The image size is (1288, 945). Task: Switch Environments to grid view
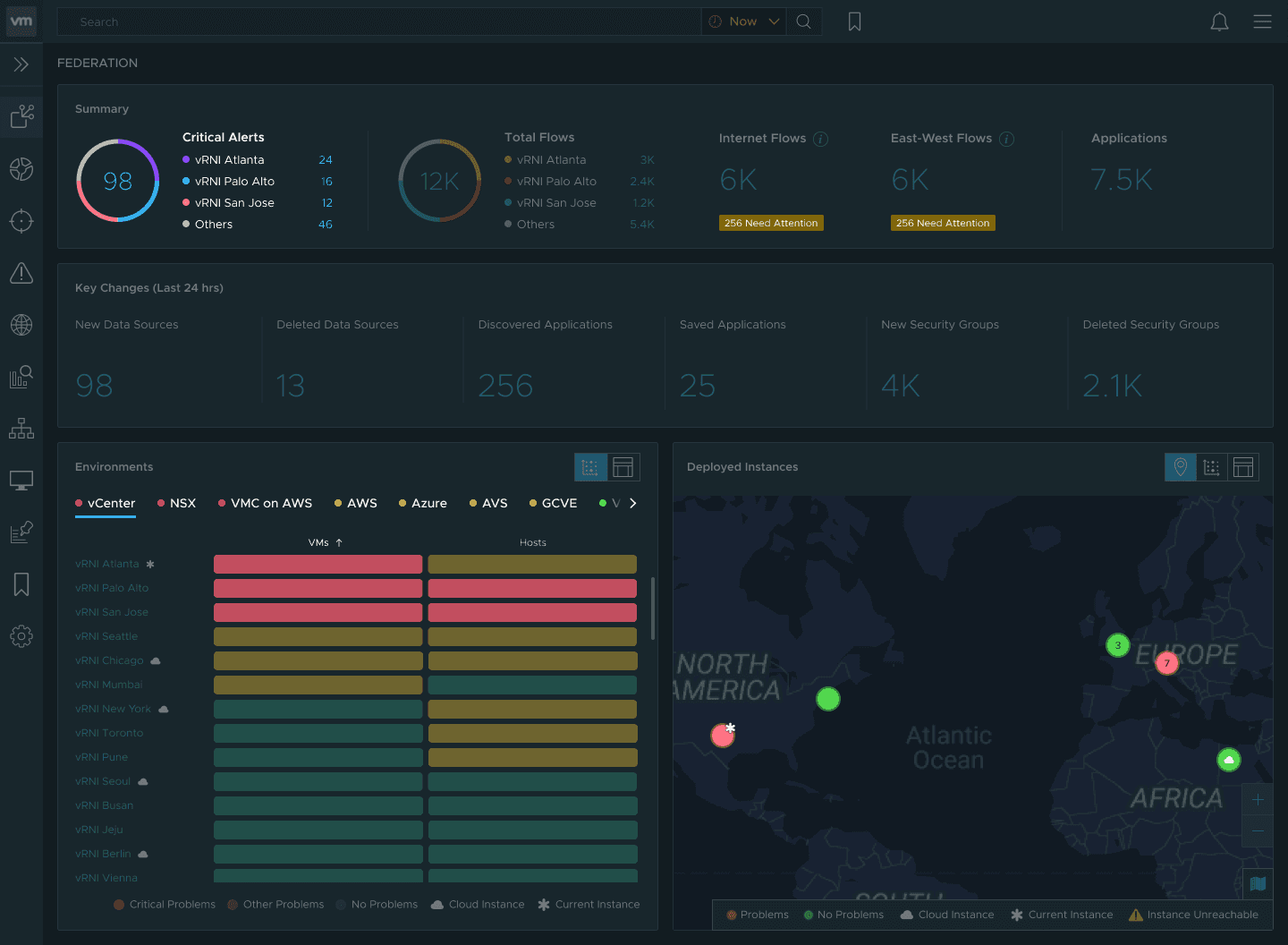pyautogui.click(x=590, y=467)
